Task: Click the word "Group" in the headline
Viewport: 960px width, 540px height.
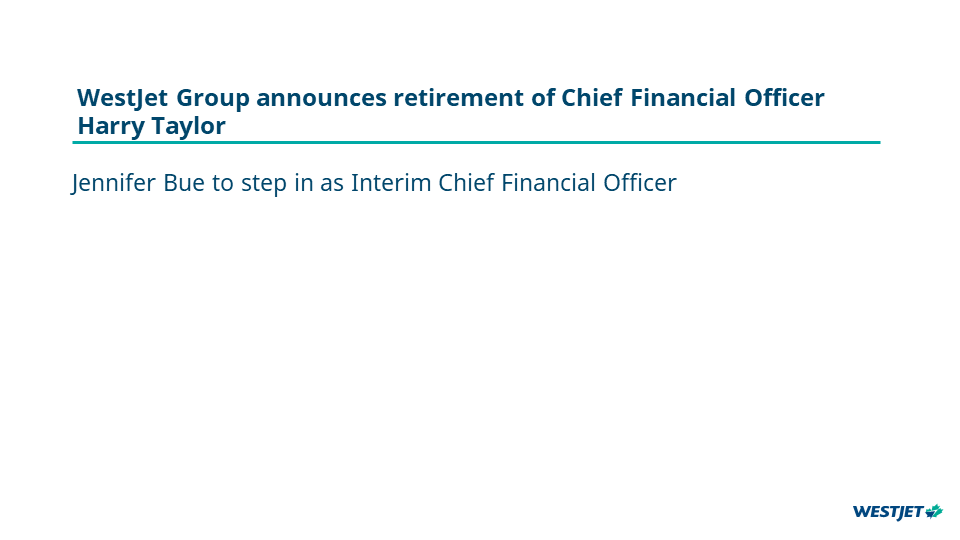Action: point(213,98)
